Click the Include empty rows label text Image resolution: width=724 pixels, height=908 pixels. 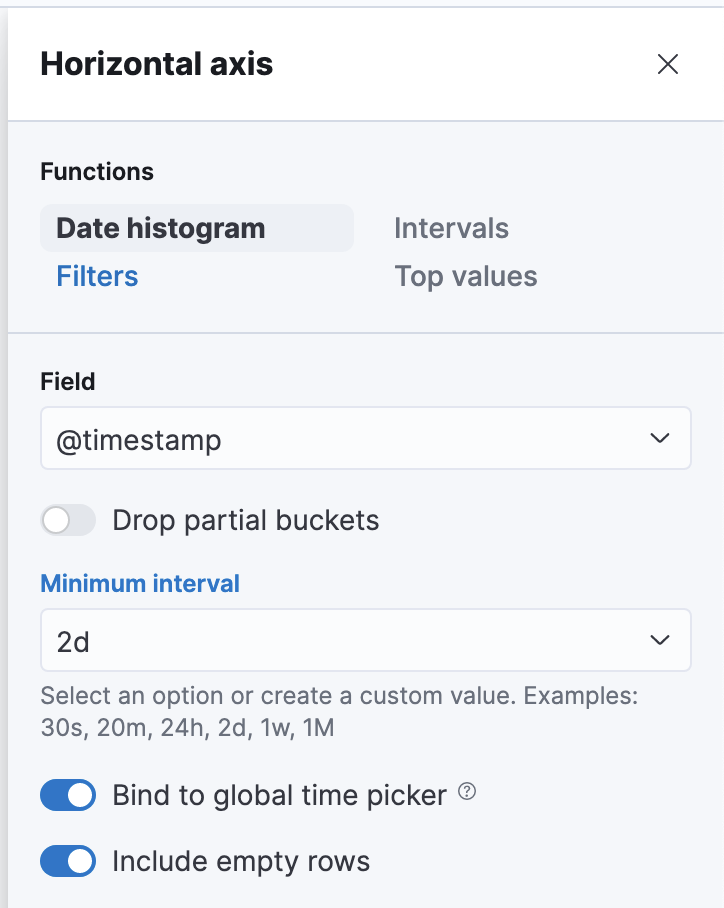[241, 861]
